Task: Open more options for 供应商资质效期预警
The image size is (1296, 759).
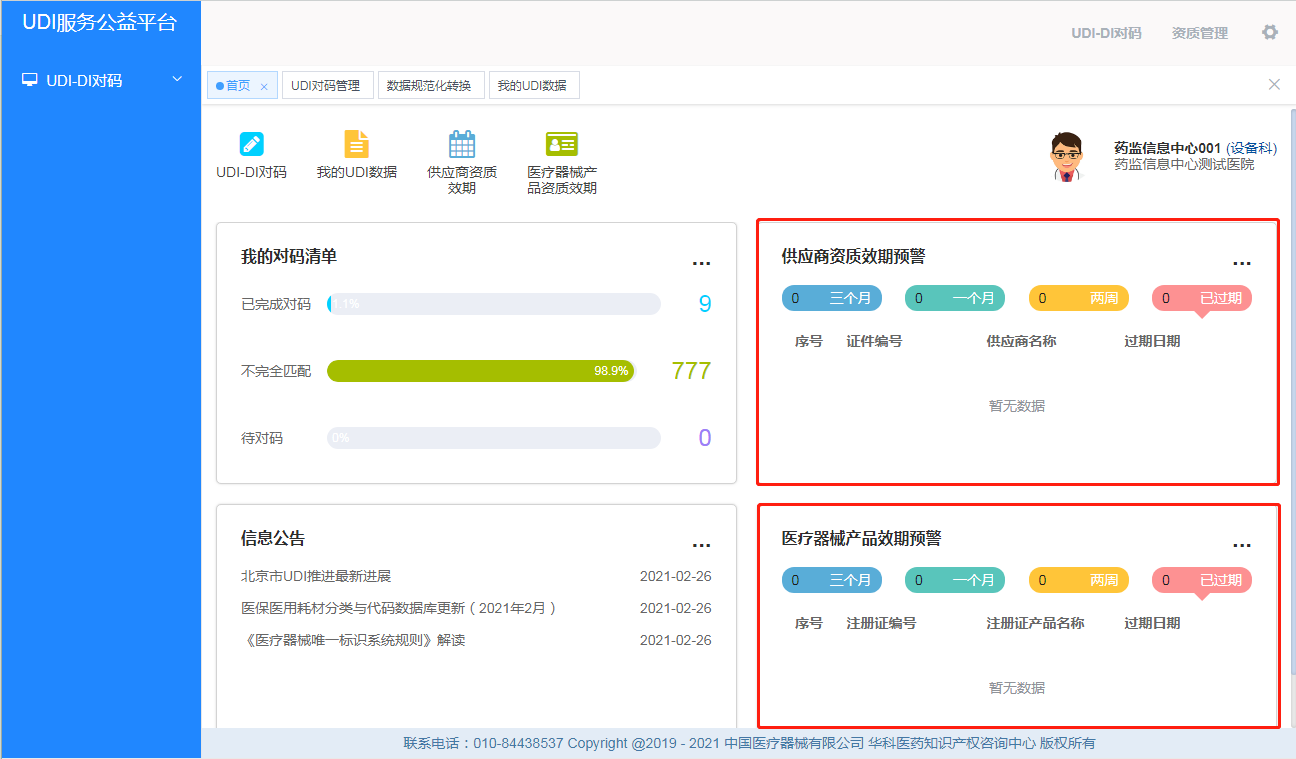Action: click(1241, 263)
